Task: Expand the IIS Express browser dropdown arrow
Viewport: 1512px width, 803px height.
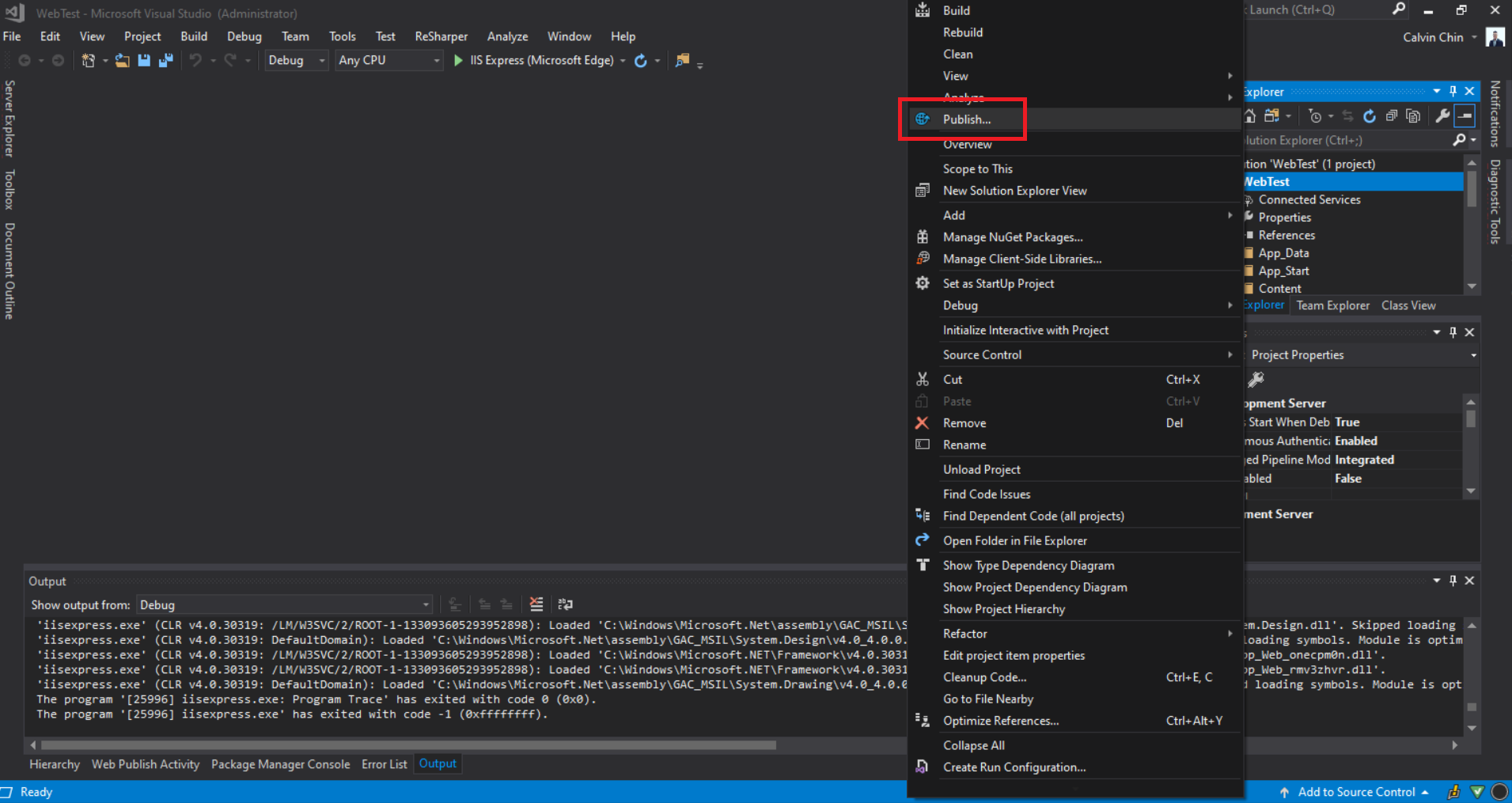Action: click(x=623, y=61)
